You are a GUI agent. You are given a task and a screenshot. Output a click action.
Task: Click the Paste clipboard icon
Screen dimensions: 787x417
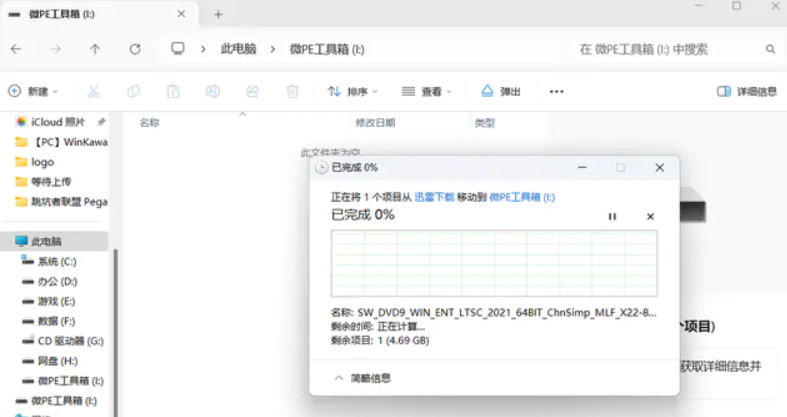[173, 91]
